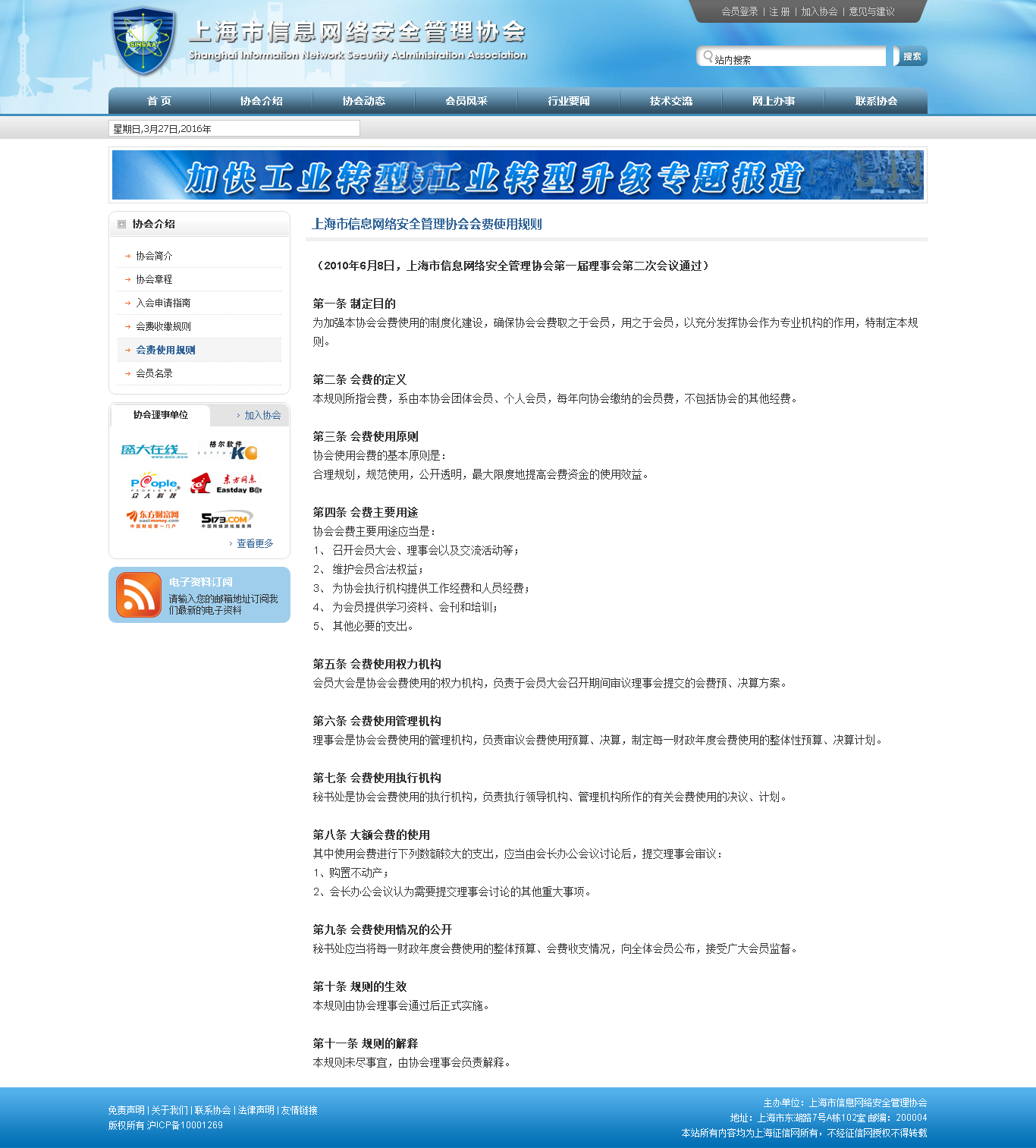Select the 协会理事单位 tab

[160, 415]
